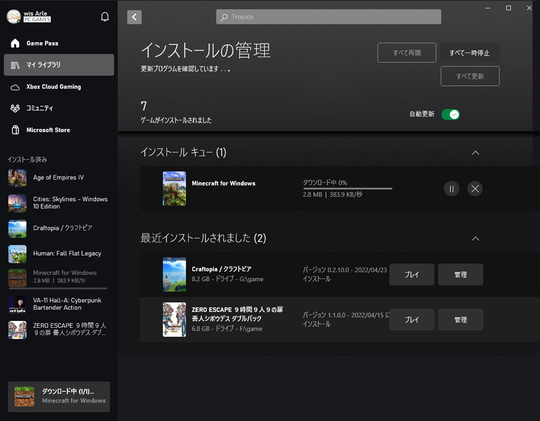Image resolution: width=540 pixels, height=421 pixels.
Task: Open ZERO ESCAPE thumbnail in sidebar
Action: click(x=17, y=330)
